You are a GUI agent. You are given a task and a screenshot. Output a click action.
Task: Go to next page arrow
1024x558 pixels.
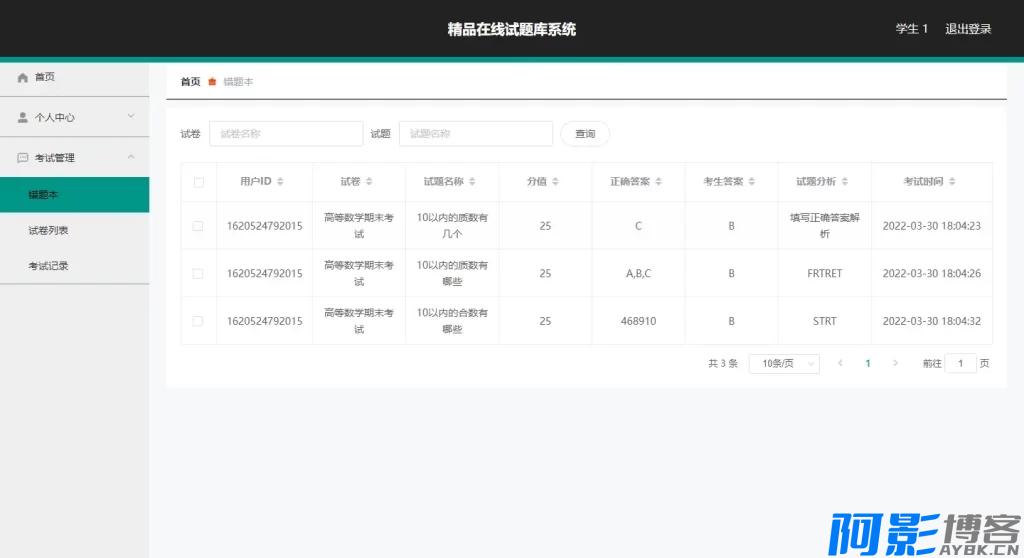895,363
